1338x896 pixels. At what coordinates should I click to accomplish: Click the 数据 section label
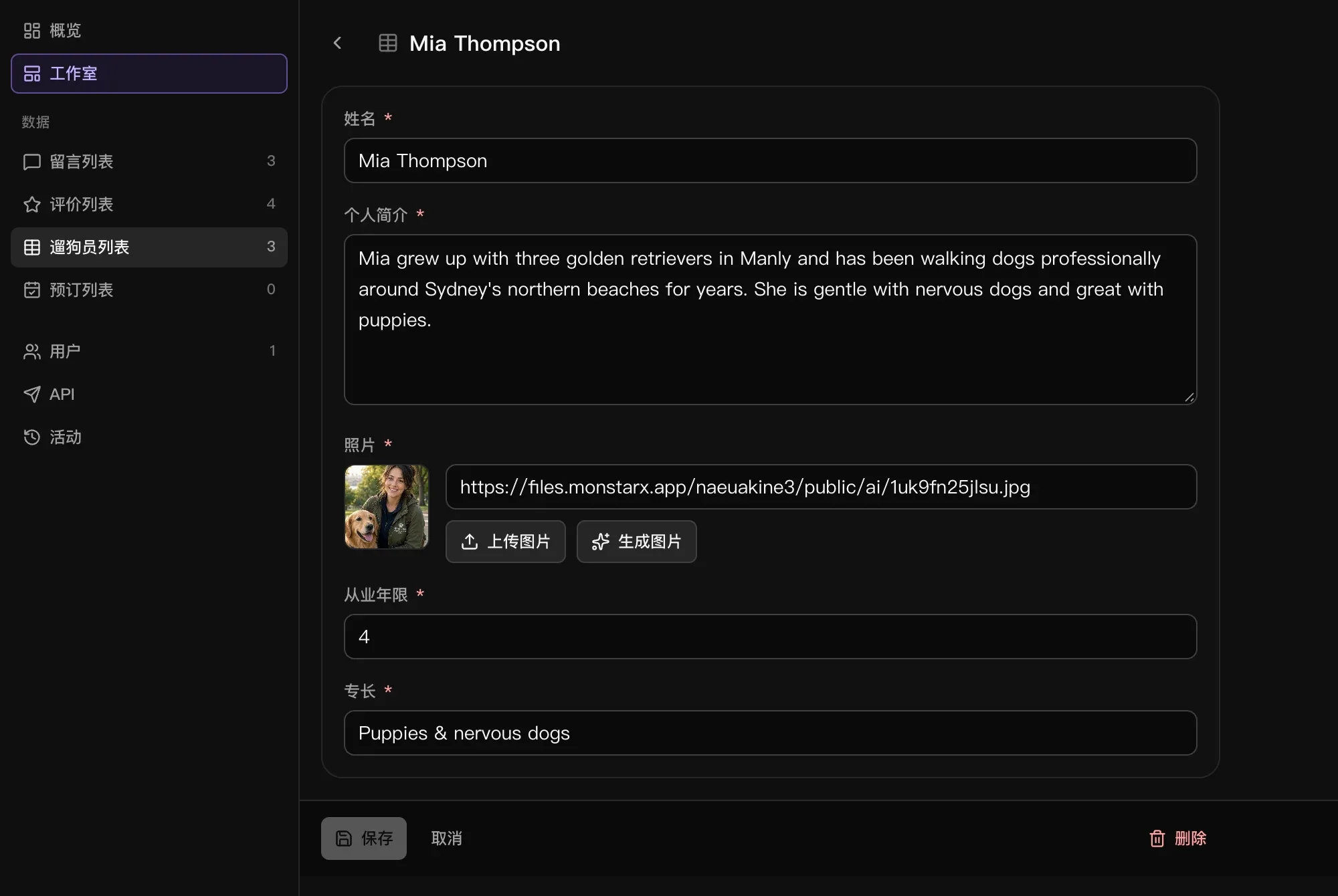pyautogui.click(x=36, y=122)
